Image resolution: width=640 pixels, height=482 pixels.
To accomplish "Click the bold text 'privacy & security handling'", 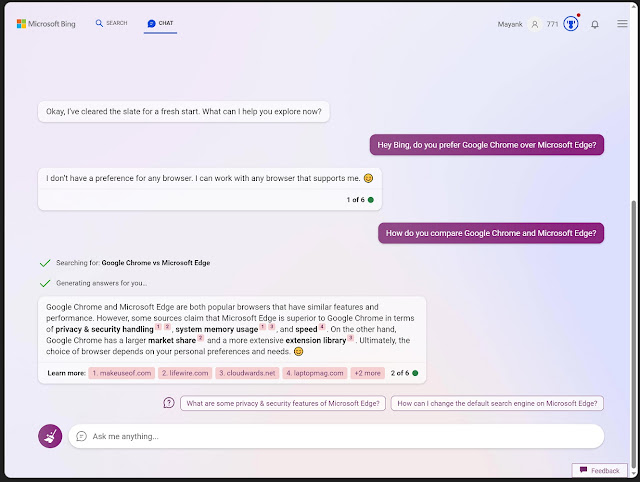I will coord(104,329).
